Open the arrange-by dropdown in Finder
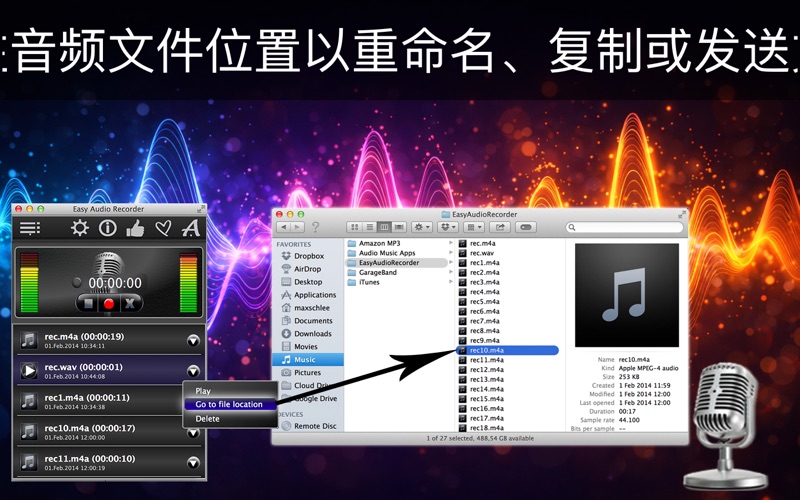800x500 pixels. (x=474, y=227)
